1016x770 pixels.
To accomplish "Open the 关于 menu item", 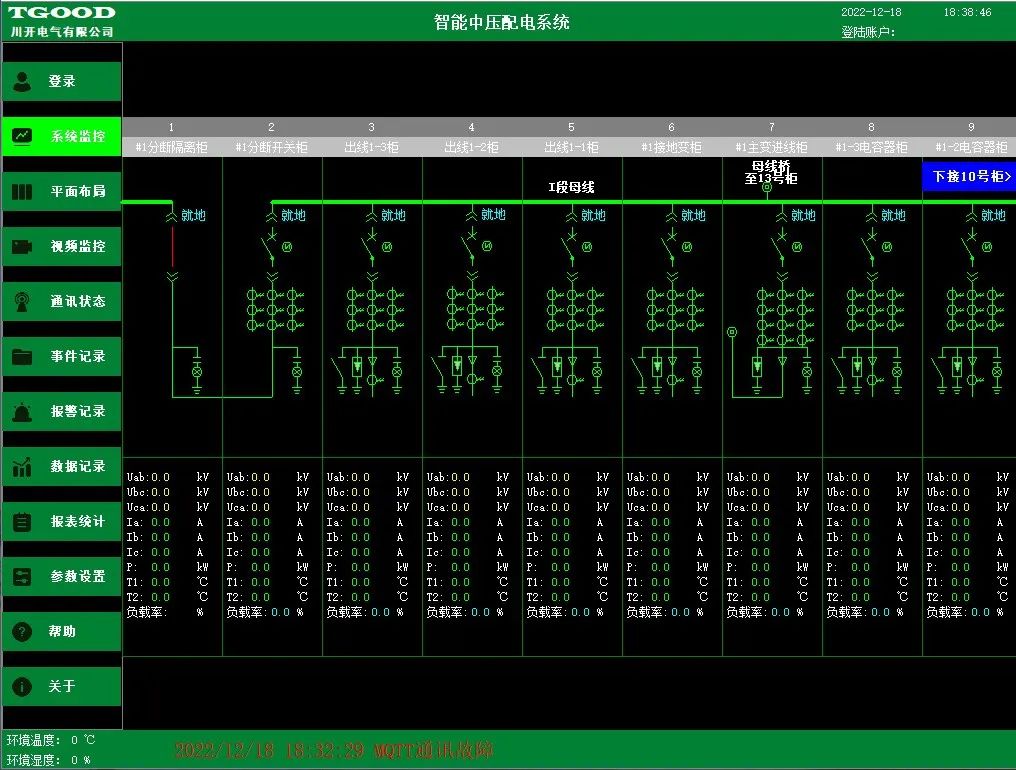I will pyautogui.click(x=62, y=686).
